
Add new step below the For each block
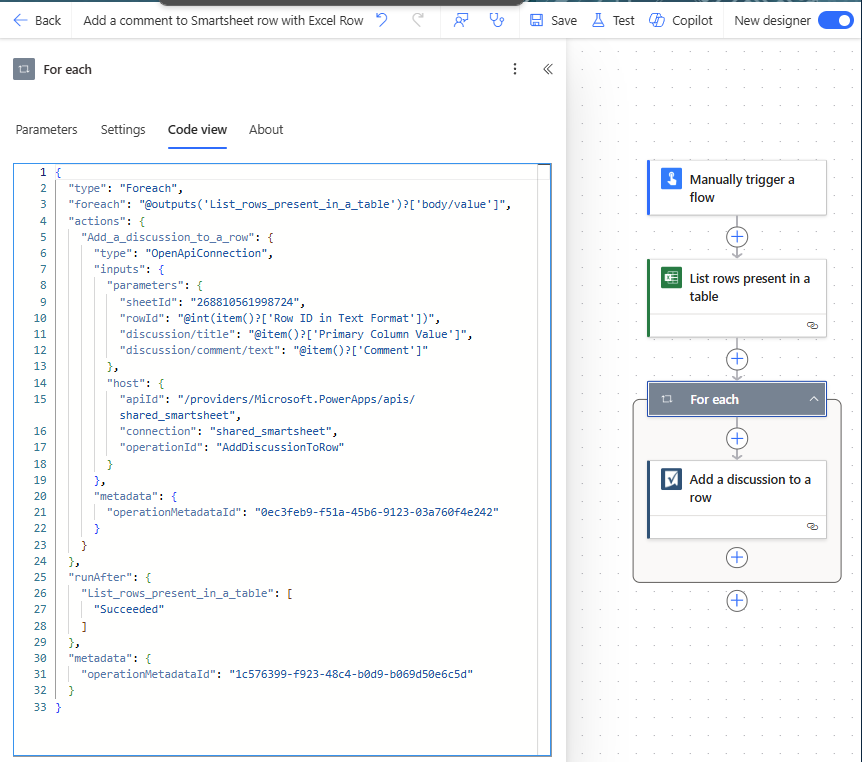coord(737,601)
